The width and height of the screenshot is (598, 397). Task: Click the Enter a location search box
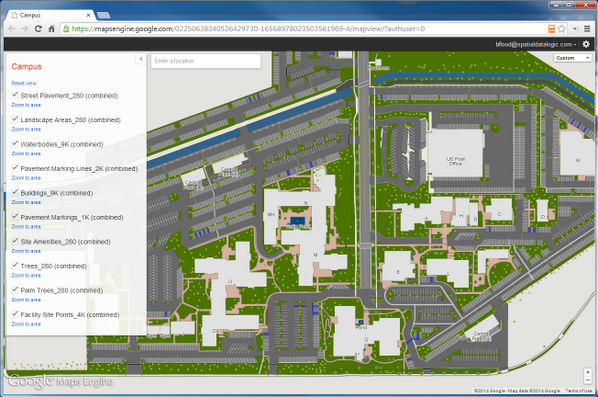[x=206, y=61]
